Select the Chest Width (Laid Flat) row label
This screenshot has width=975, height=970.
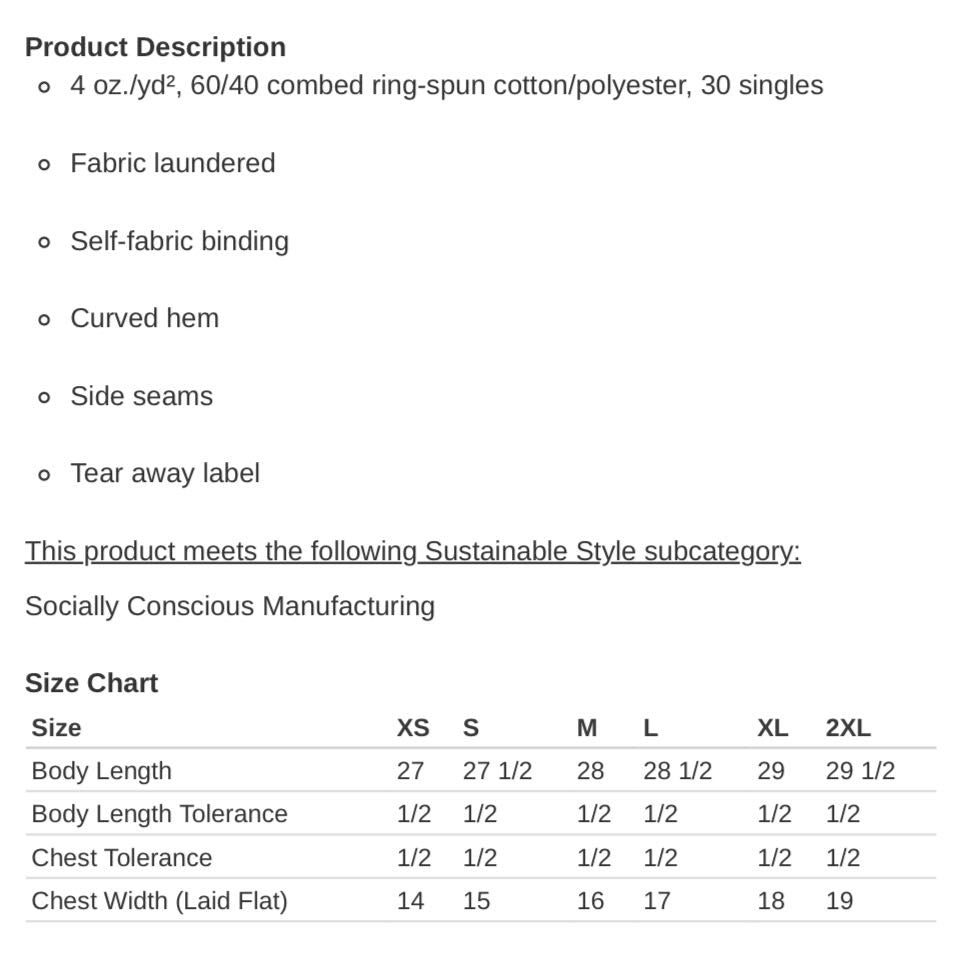159,901
